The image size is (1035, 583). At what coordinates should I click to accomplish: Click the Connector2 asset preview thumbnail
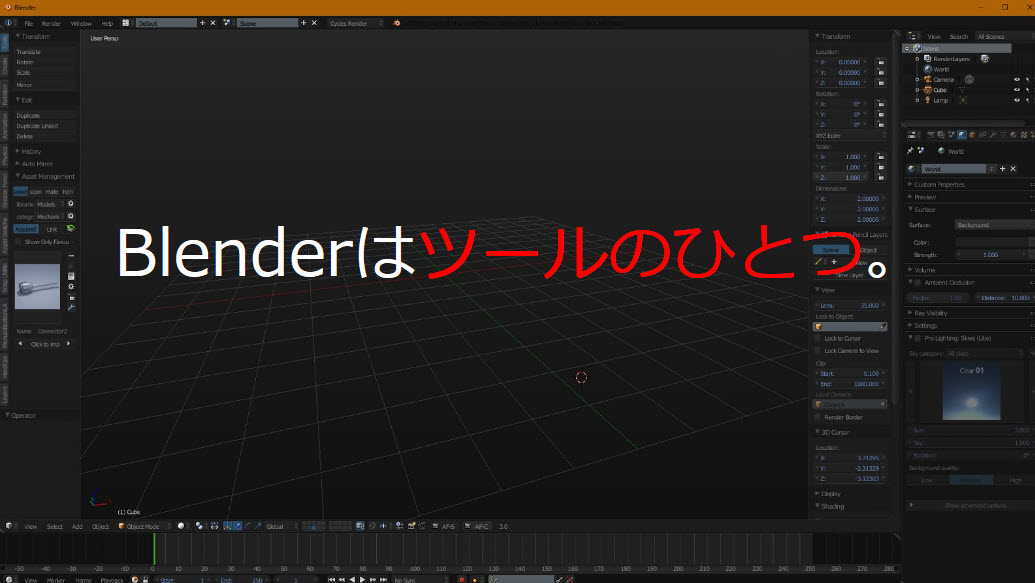tap(37, 287)
